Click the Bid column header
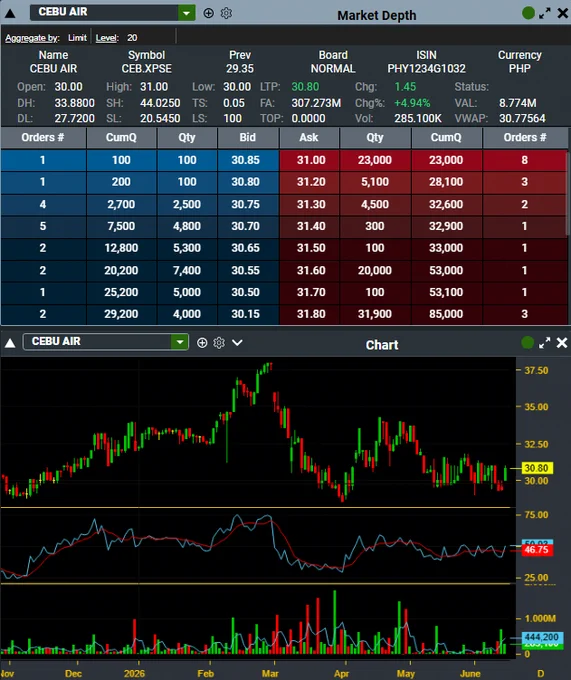The image size is (571, 680). click(x=248, y=137)
